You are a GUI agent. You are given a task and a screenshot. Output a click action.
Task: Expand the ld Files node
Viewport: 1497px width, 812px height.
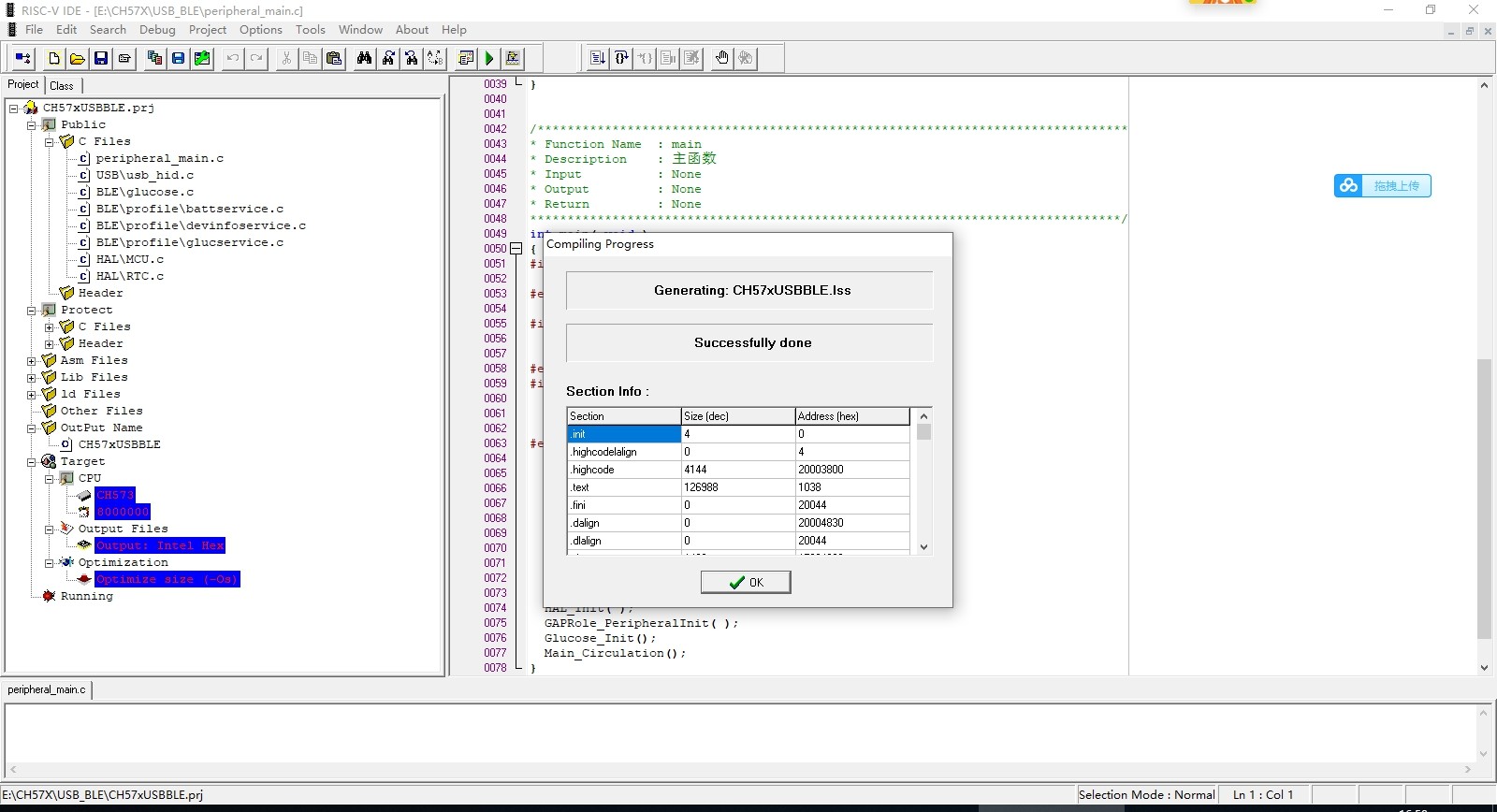tap(32, 395)
